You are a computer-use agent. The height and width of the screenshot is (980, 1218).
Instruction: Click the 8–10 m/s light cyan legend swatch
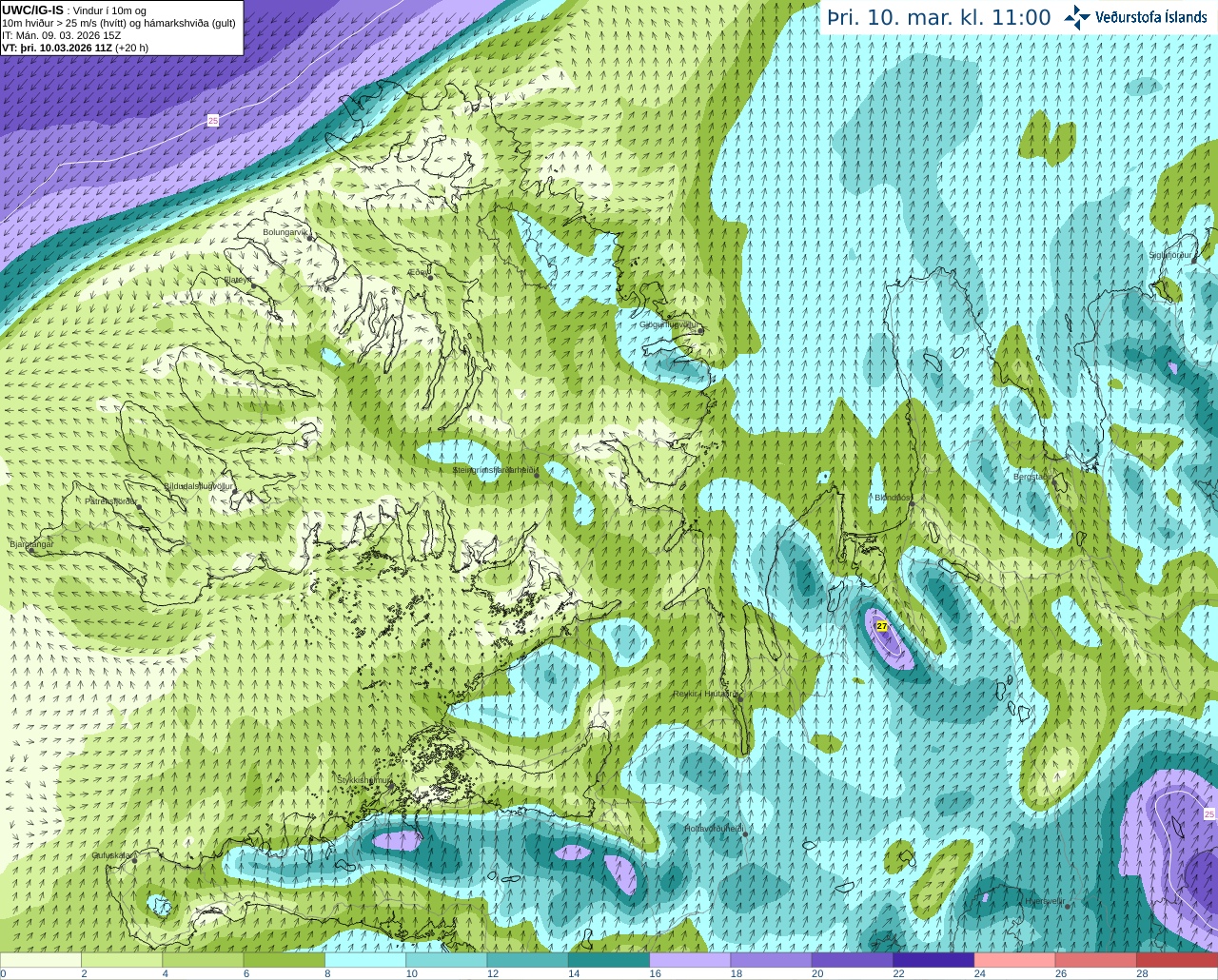pos(365,960)
